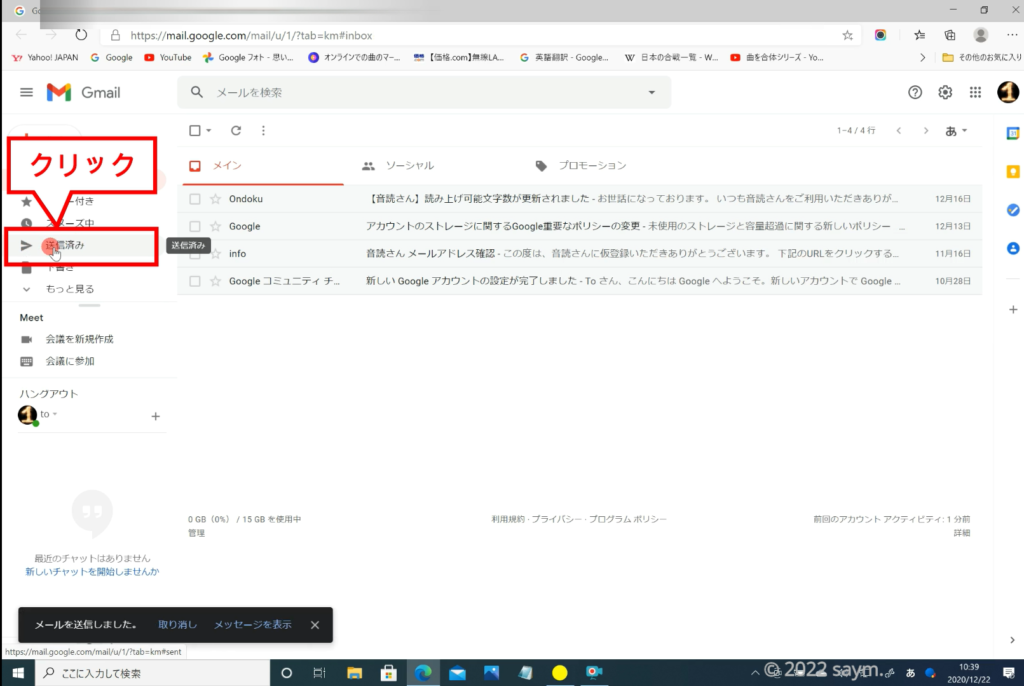Expand search options dropdown arrow

[x=652, y=93]
